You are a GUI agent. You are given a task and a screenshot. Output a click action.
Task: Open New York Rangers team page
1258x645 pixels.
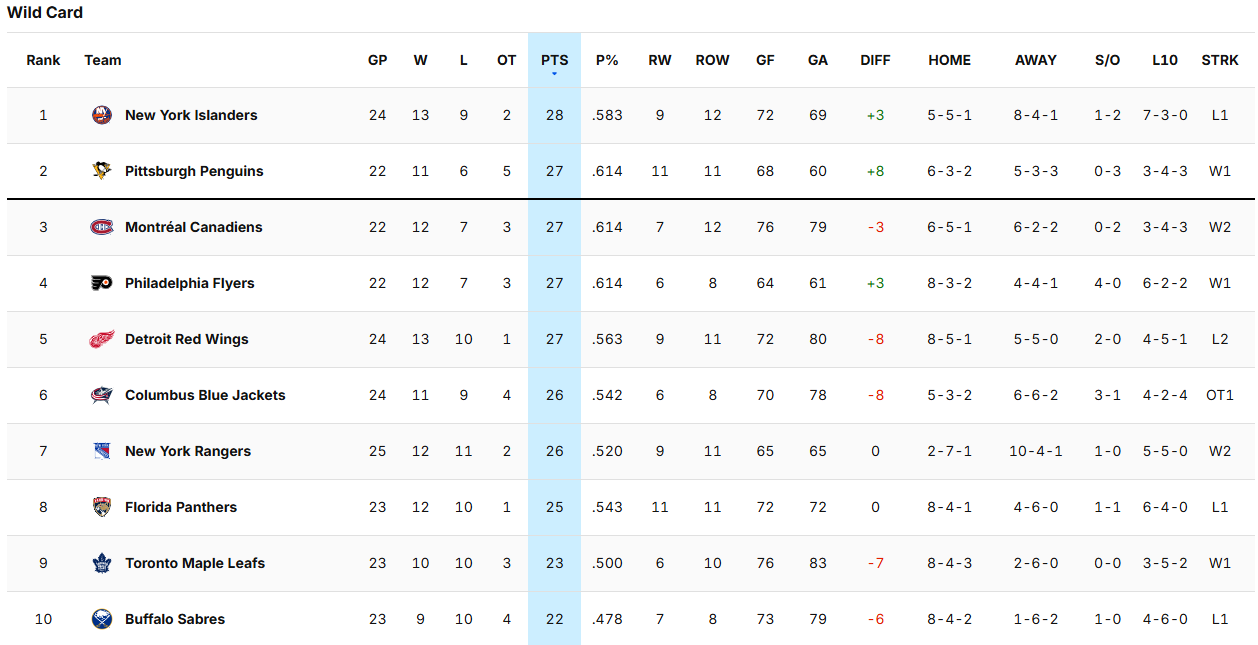coord(188,451)
